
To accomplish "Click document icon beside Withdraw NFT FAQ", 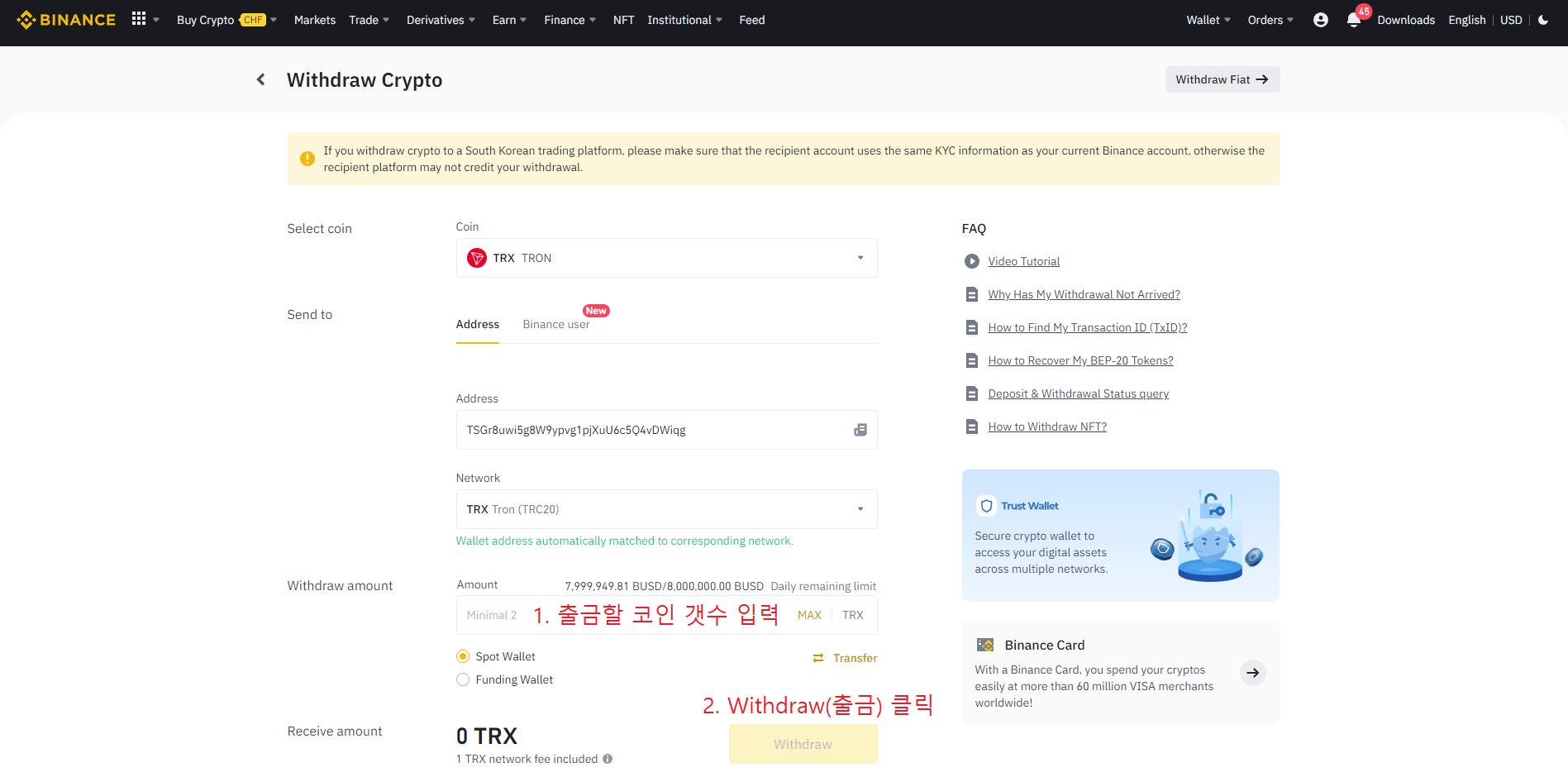I will [972, 427].
